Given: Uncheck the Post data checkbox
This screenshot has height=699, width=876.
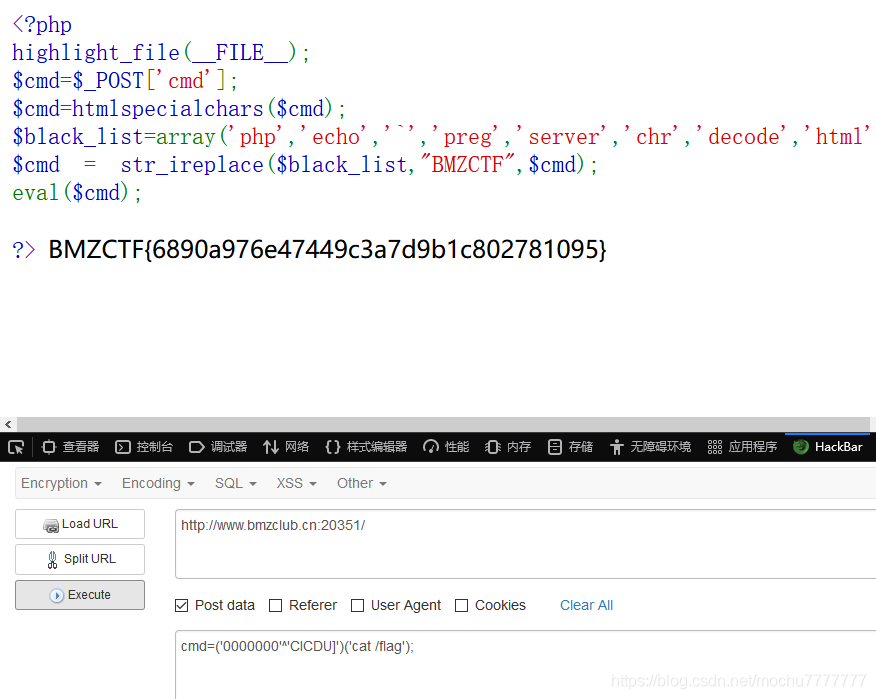Looking at the screenshot, I should click(x=182, y=606).
